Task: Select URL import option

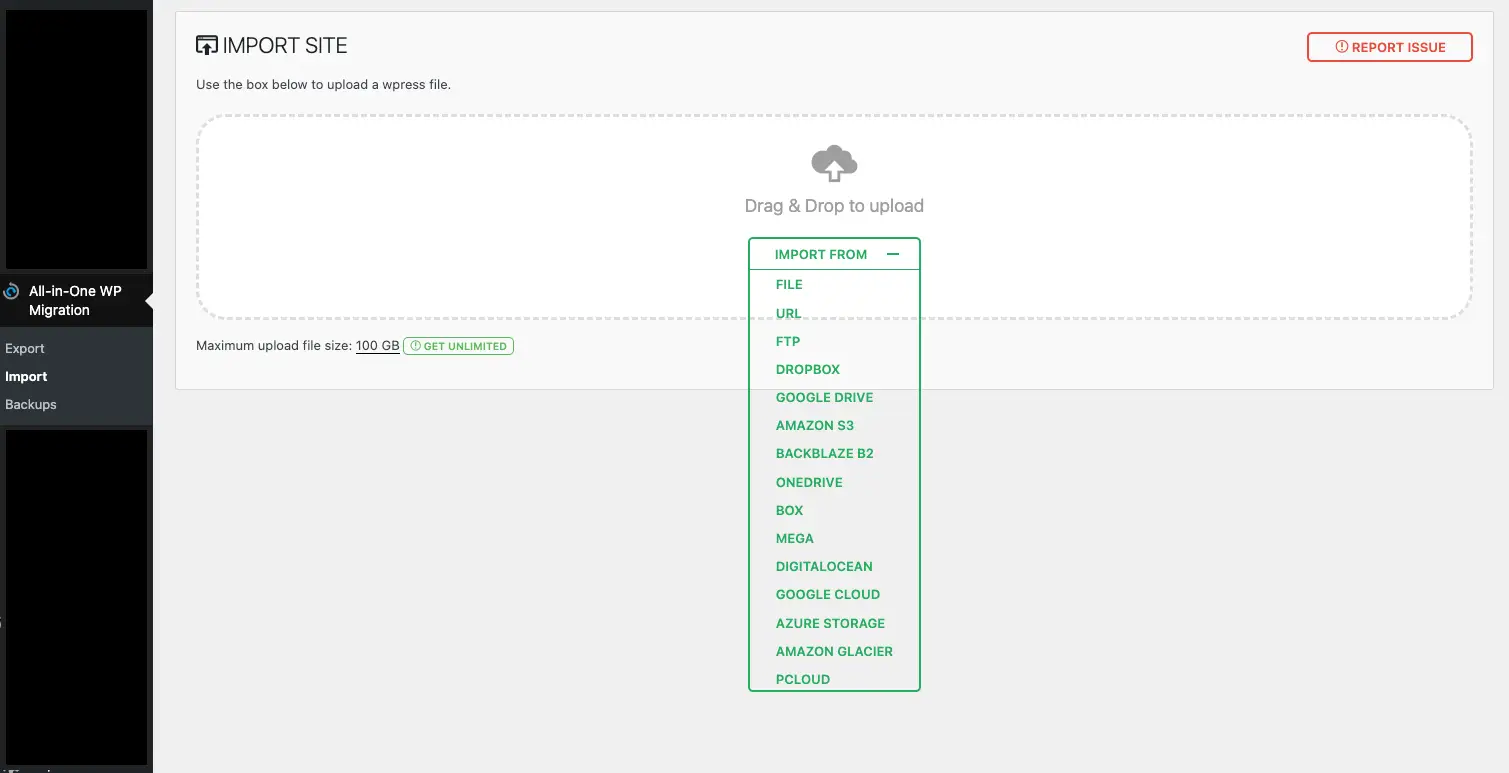Action: [788, 313]
